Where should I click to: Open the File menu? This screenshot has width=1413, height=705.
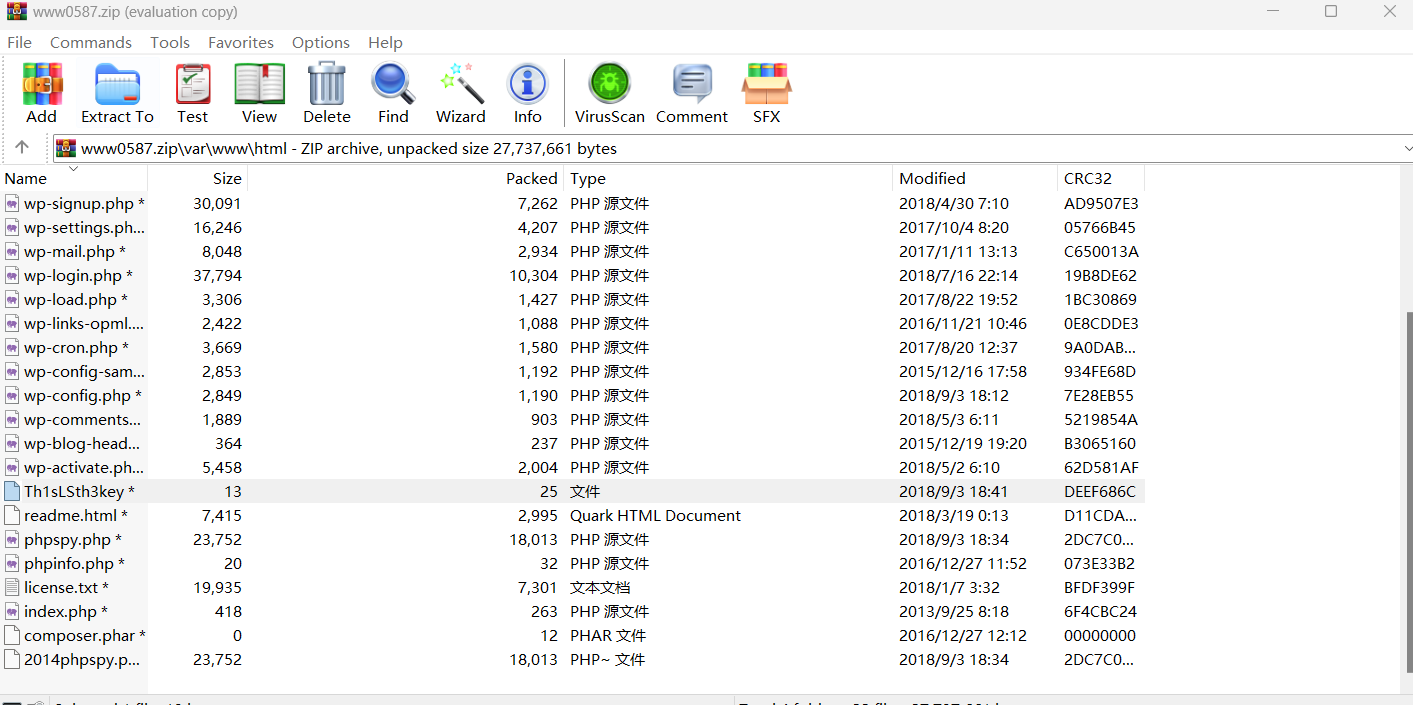19,42
